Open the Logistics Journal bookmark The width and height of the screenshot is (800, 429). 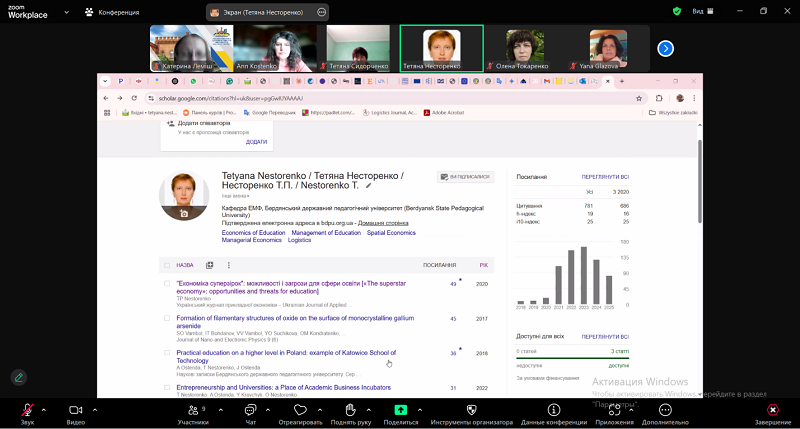click(390, 113)
